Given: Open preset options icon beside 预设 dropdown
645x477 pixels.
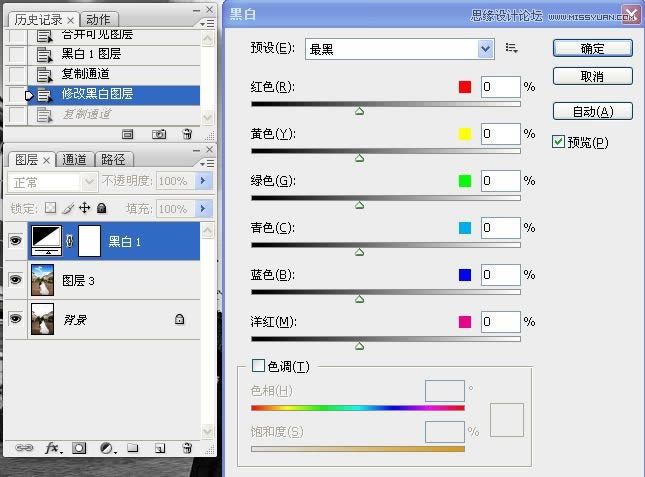Looking at the screenshot, I should tap(512, 48).
